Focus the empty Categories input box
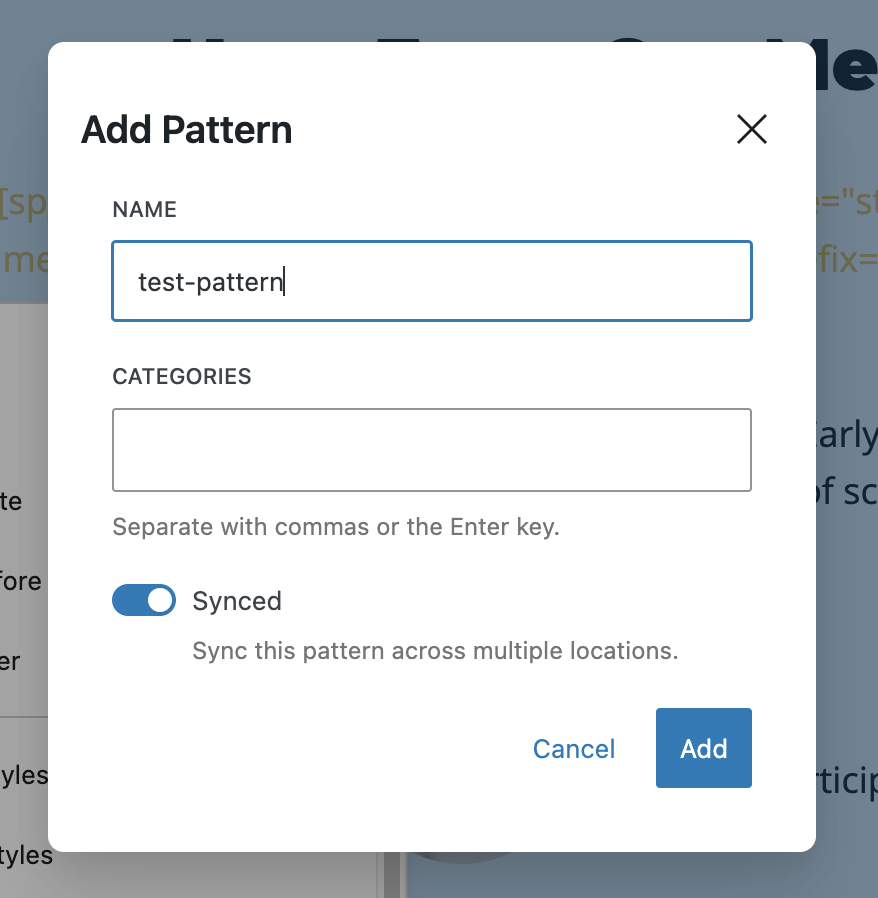878x898 pixels. [431, 450]
